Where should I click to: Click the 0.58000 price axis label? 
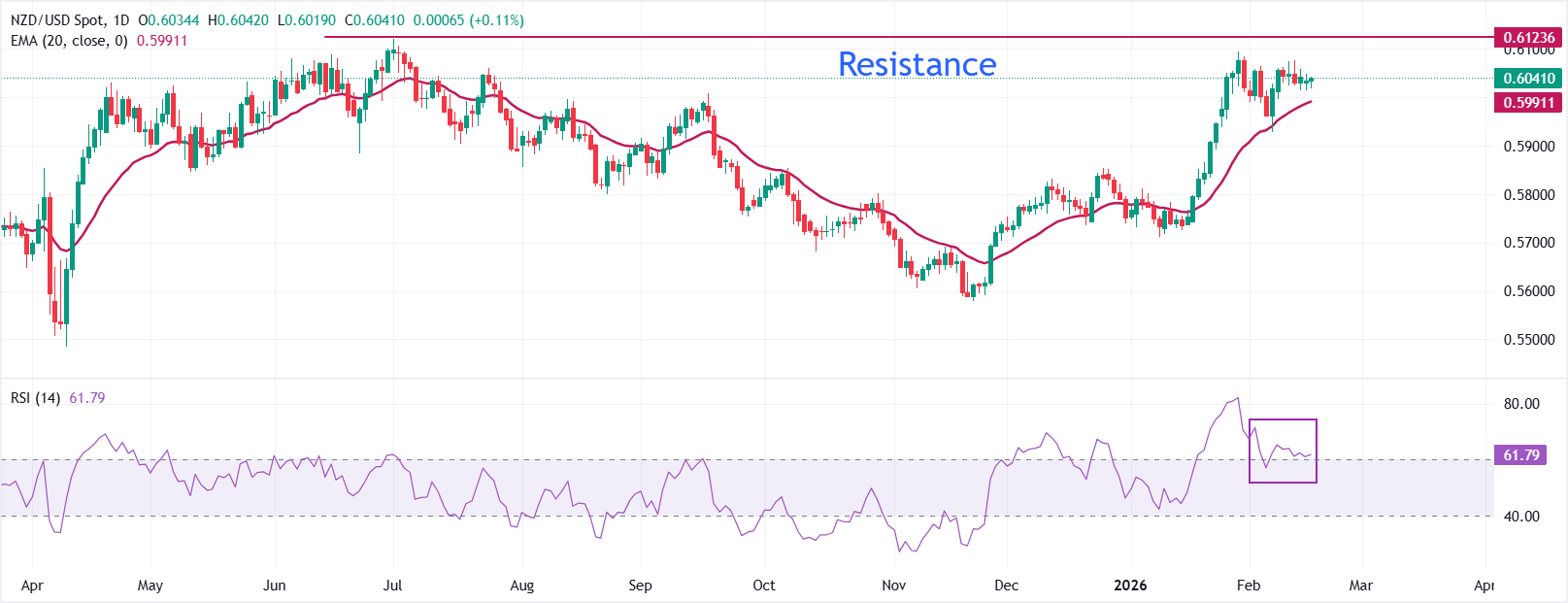(x=1528, y=195)
